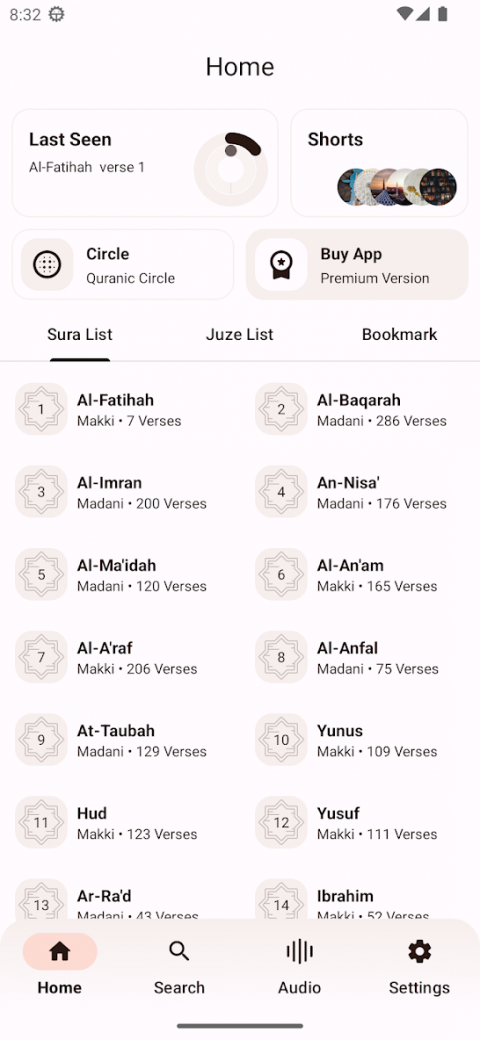480x1040 pixels.
Task: Open the Quranic Circle grid icon
Action: 47,265
